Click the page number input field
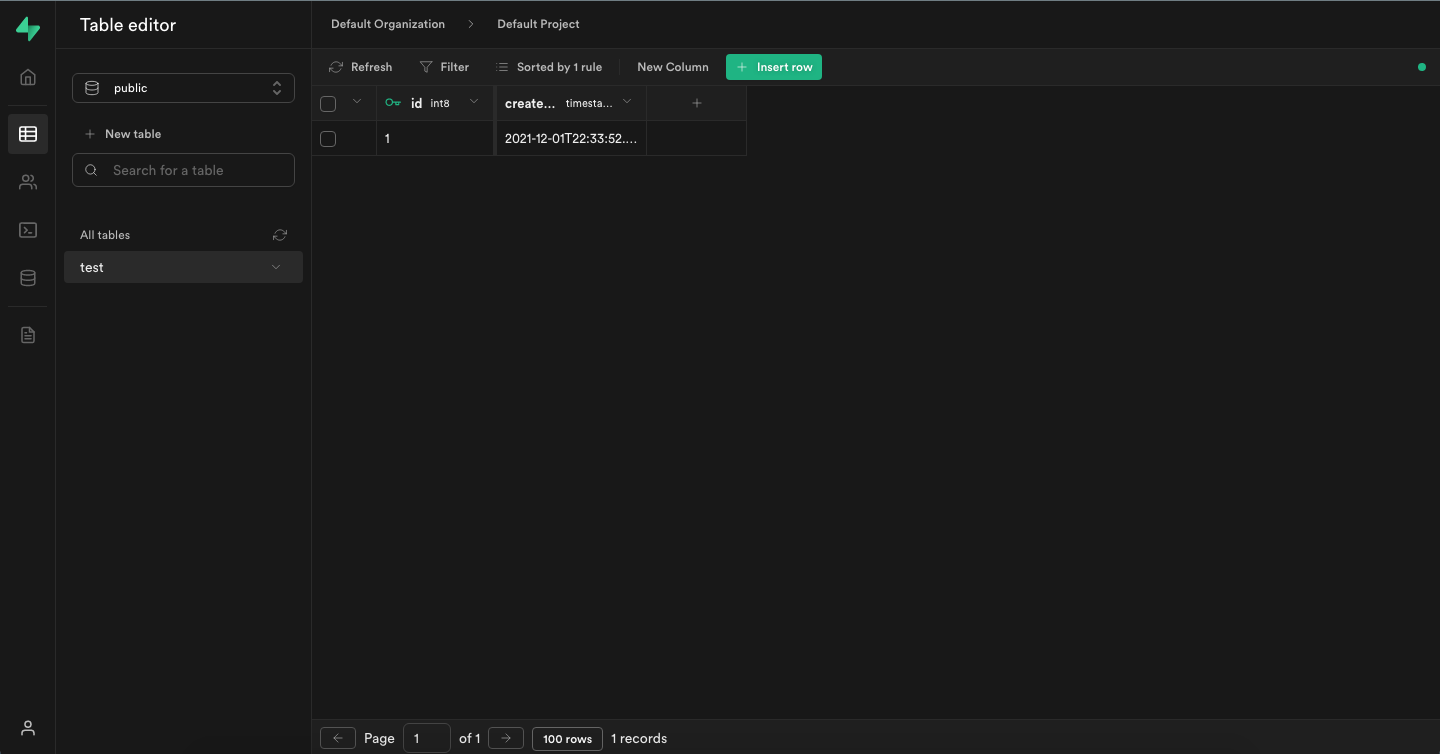The height and width of the screenshot is (754, 1440). tap(427, 738)
